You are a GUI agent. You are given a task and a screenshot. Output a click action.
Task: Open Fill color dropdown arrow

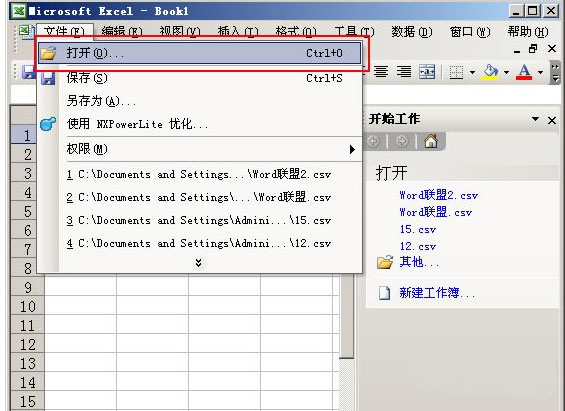506,72
